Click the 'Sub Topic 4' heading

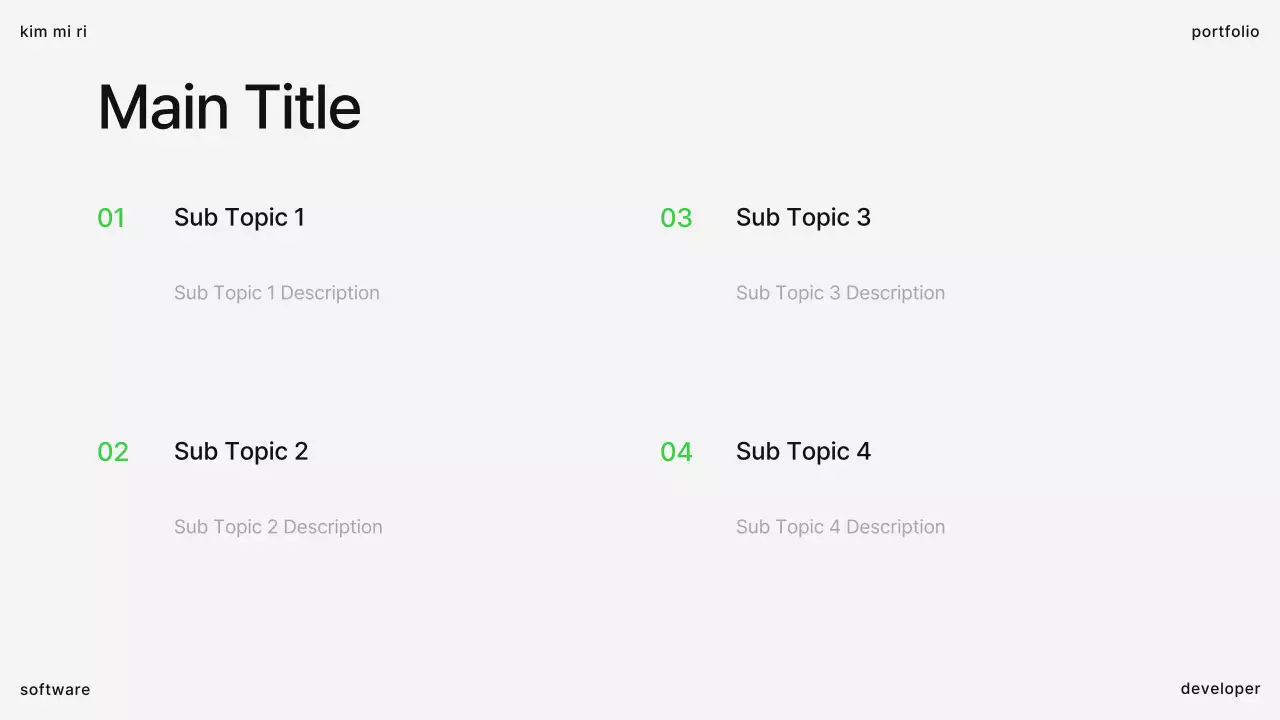[x=803, y=451]
